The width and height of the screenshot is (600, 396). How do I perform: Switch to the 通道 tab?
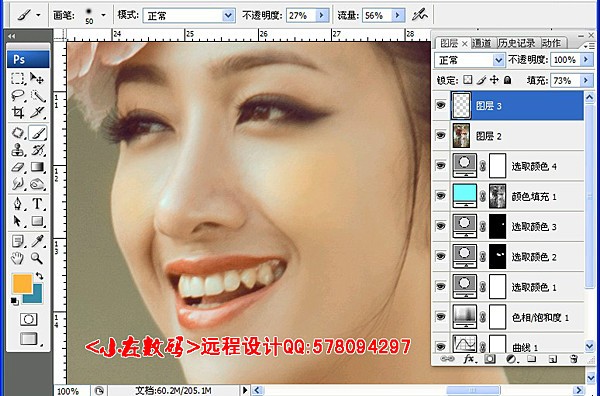pyautogui.click(x=481, y=43)
